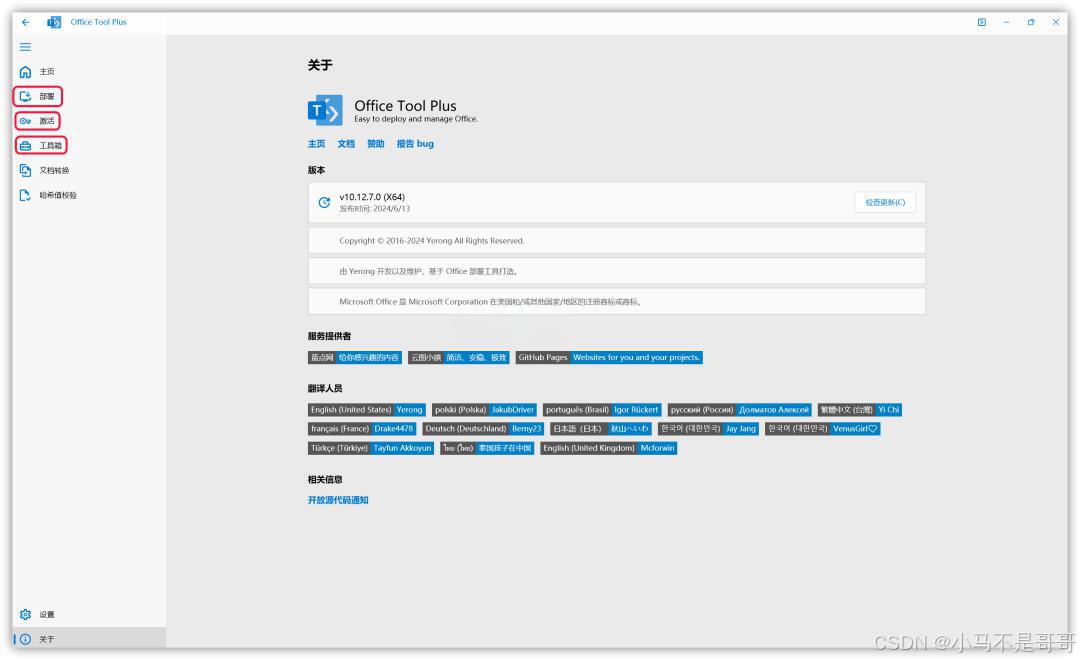Open the 赞助 sponsor link
The height and width of the screenshot is (660, 1080).
tap(375, 144)
